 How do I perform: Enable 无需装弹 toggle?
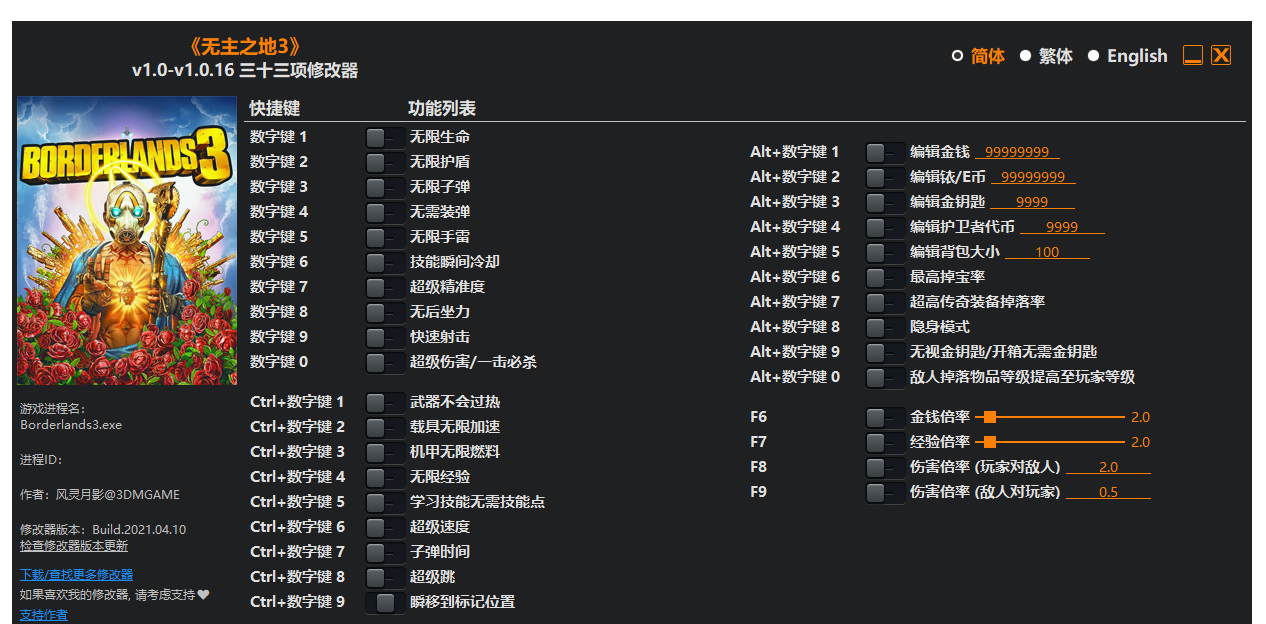click(385, 212)
